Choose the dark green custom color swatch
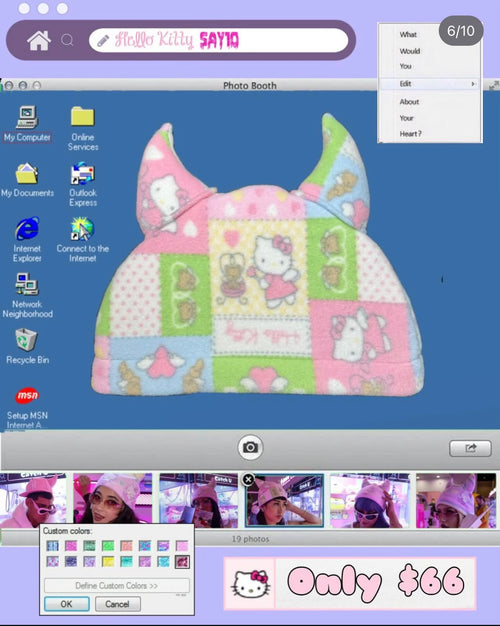This screenshot has width=500, height=626. pyautogui.click(x=89, y=546)
